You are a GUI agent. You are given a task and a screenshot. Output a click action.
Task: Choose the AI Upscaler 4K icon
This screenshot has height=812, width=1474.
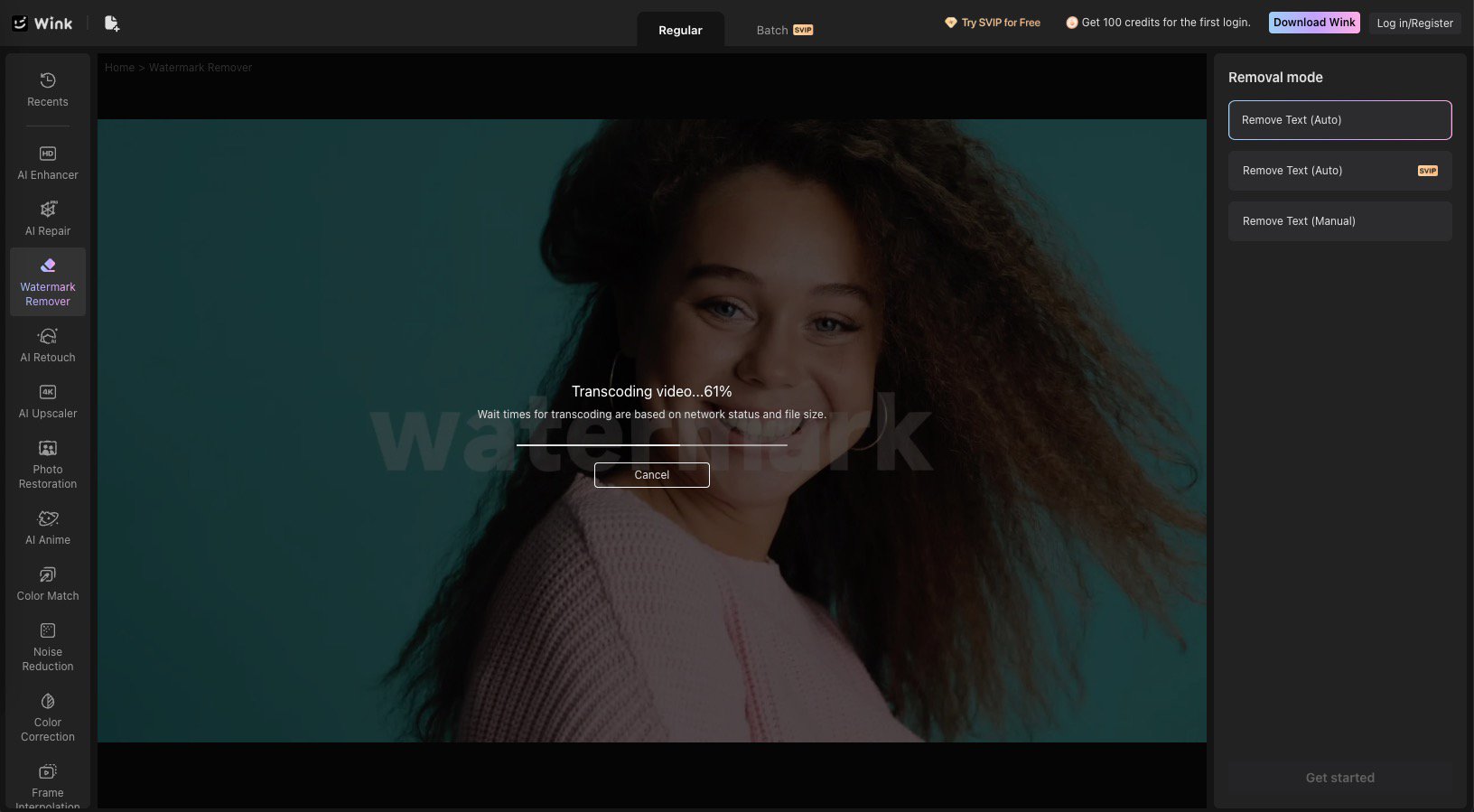coord(48,392)
